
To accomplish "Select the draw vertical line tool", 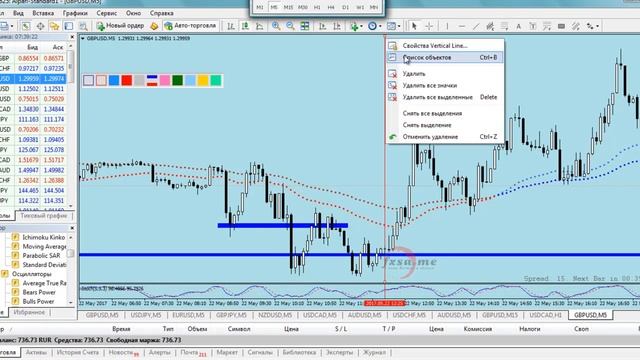I will tap(447, 26).
